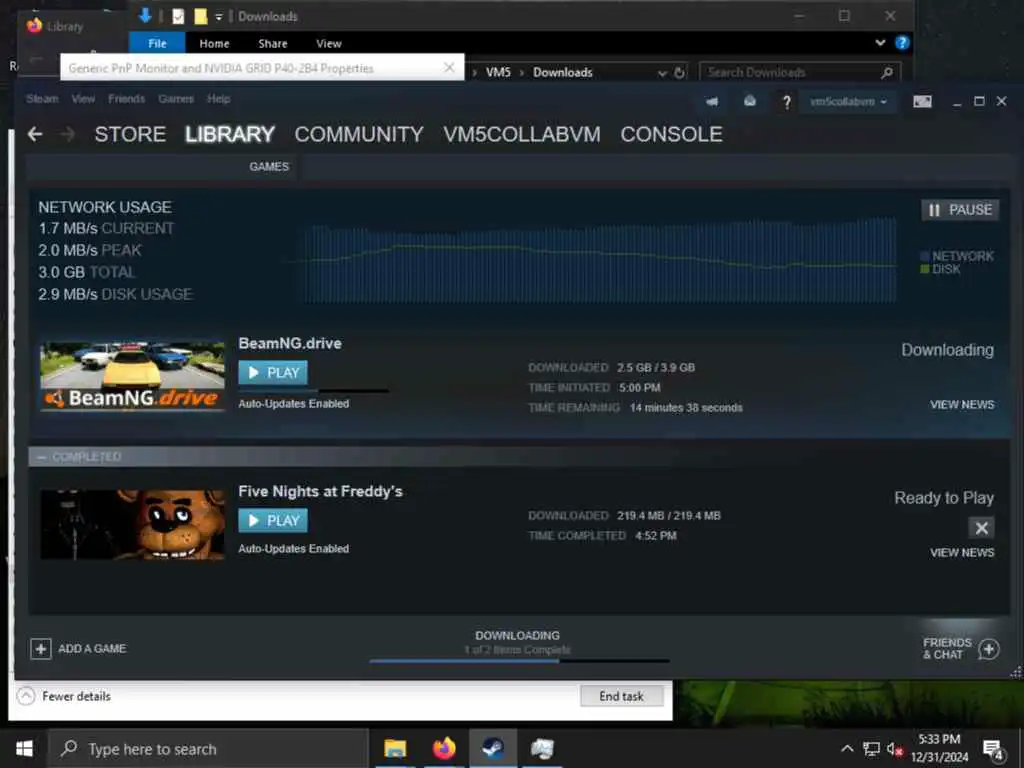Click the Explorer quick access new folder icon
This screenshot has height=768, width=1024.
click(x=200, y=16)
